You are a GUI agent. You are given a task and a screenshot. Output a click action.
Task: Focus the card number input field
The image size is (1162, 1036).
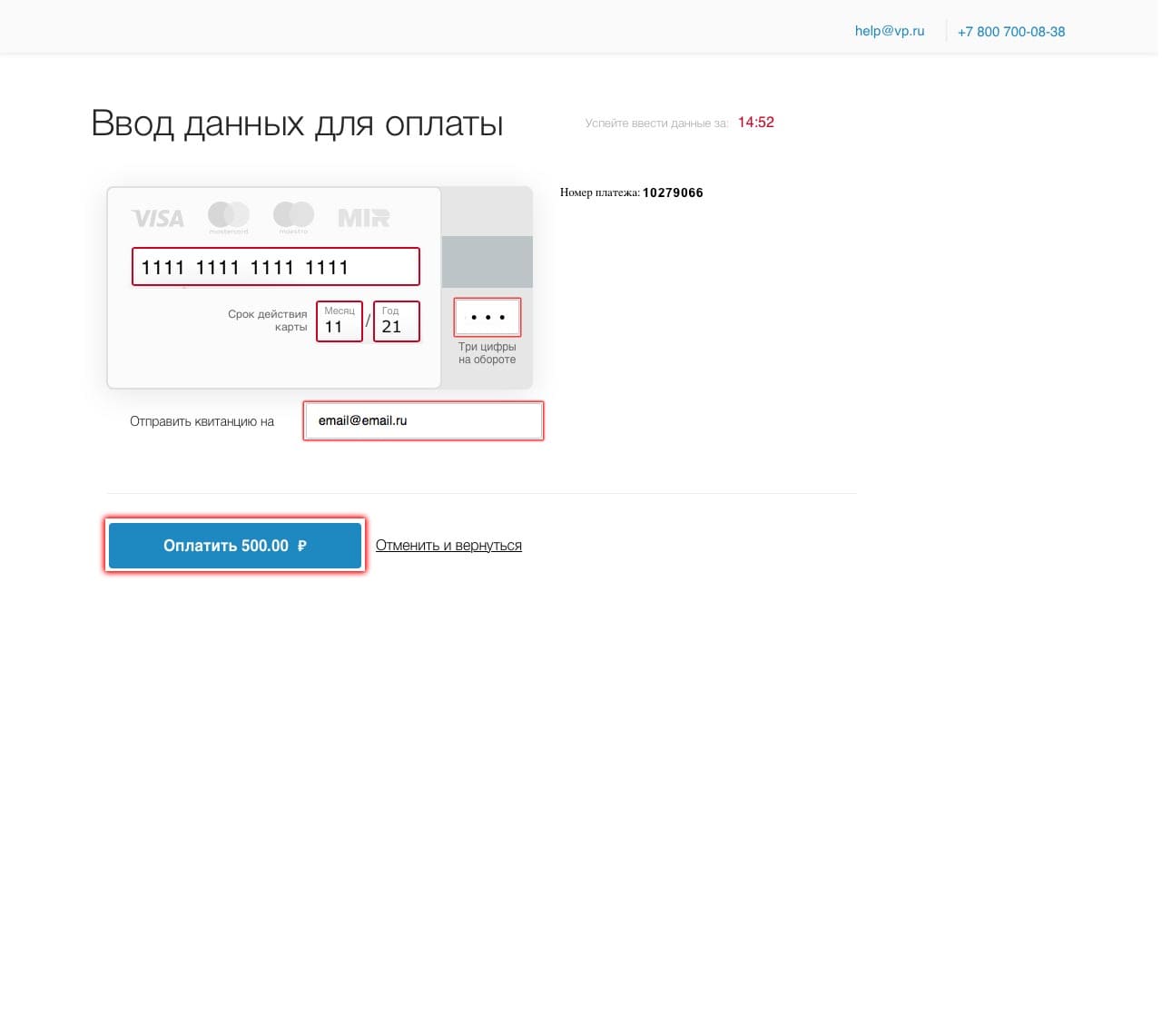pos(275,267)
